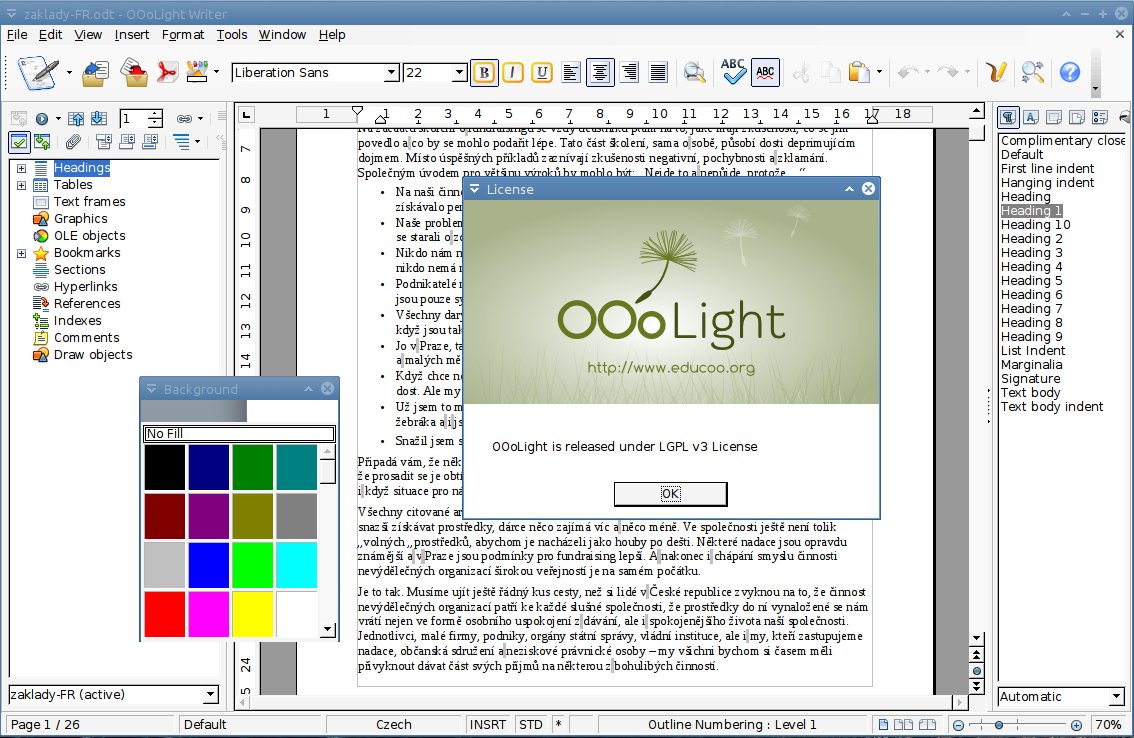Open the zaklady-FR document dropdown
Image resolution: width=1134 pixels, height=738 pixels.
tap(210, 695)
